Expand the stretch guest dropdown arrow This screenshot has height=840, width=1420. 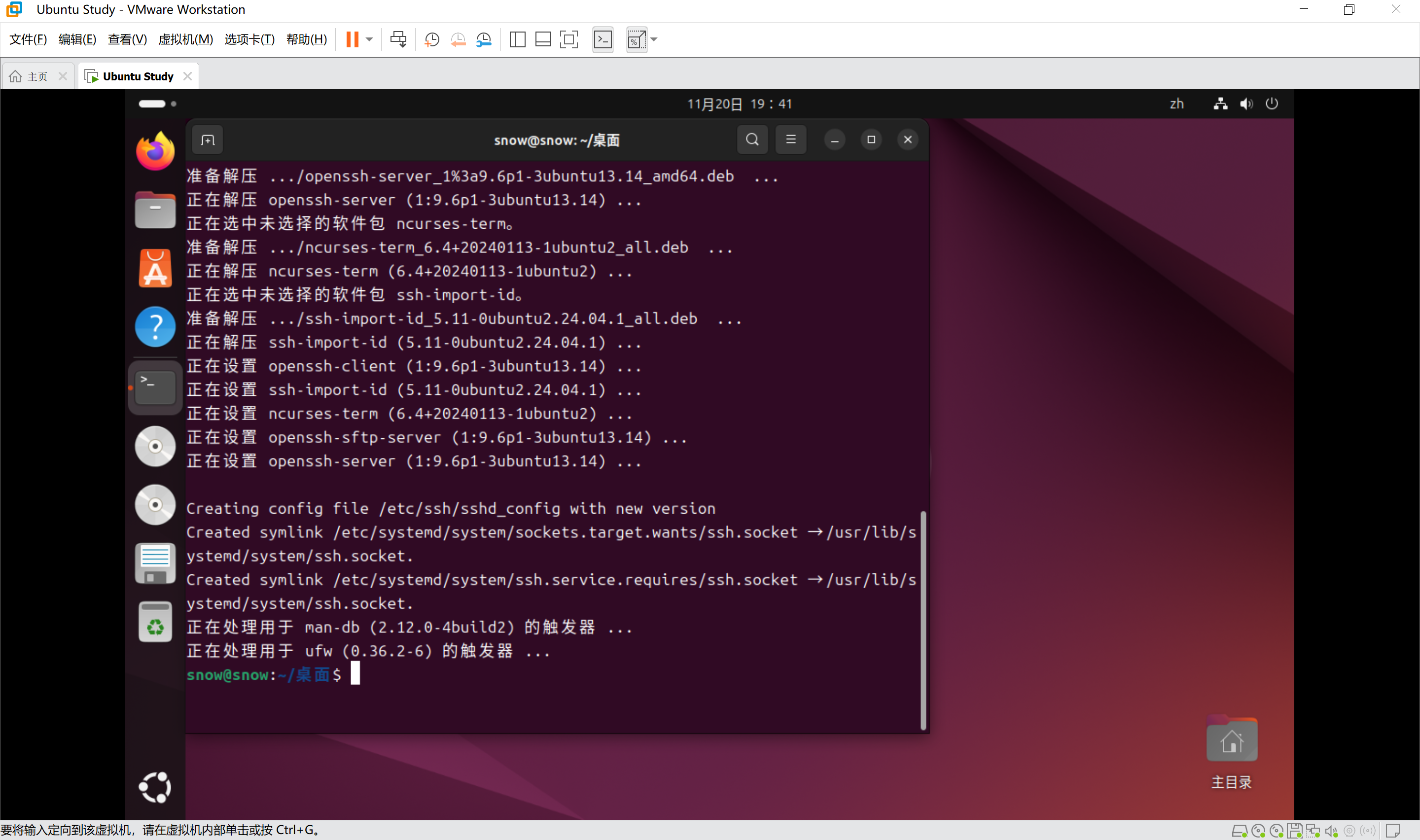pyautogui.click(x=654, y=39)
